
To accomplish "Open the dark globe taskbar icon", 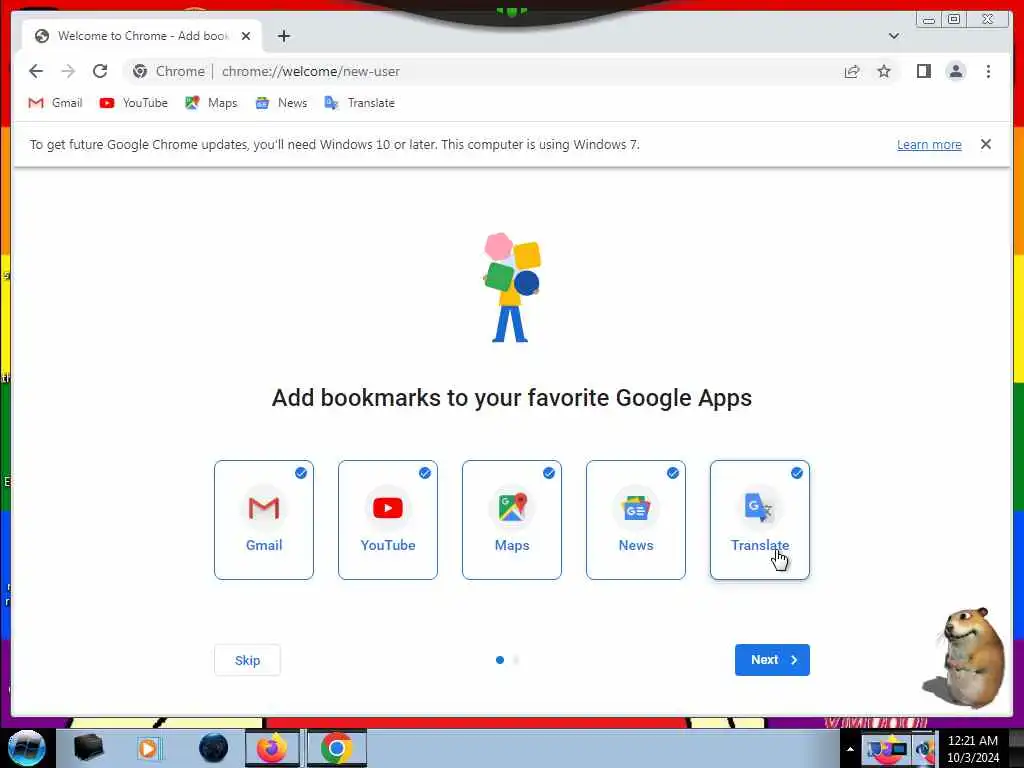I will click(214, 748).
